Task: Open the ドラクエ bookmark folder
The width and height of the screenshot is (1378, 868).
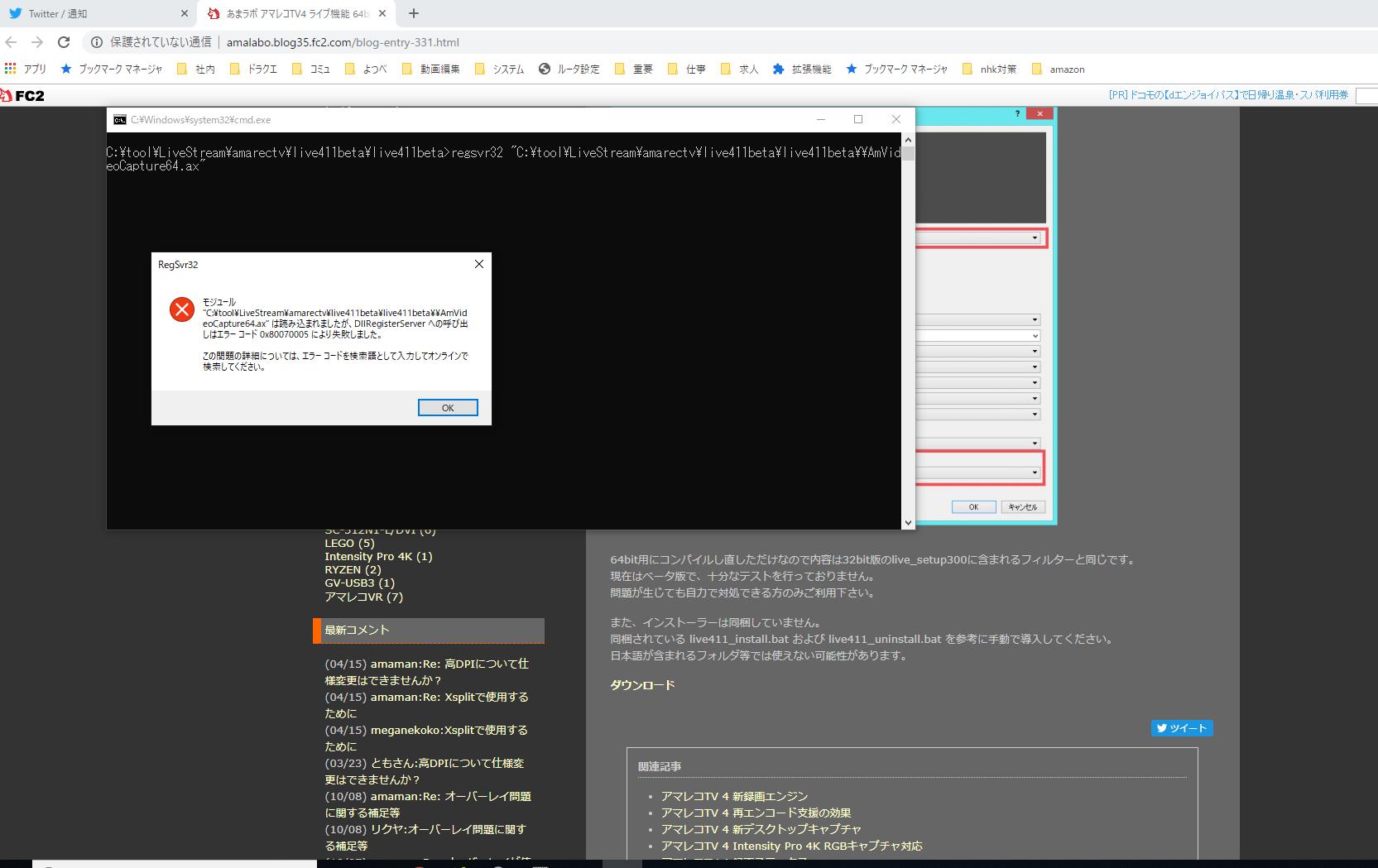Action: 254,70
